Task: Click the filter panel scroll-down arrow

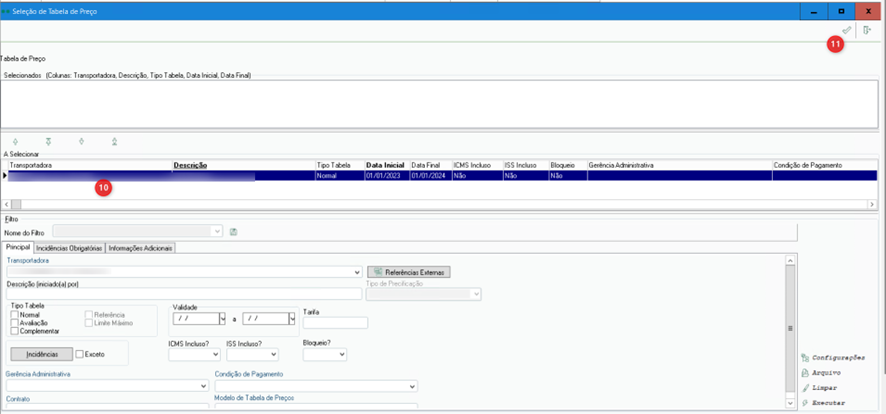Action: coord(791,403)
